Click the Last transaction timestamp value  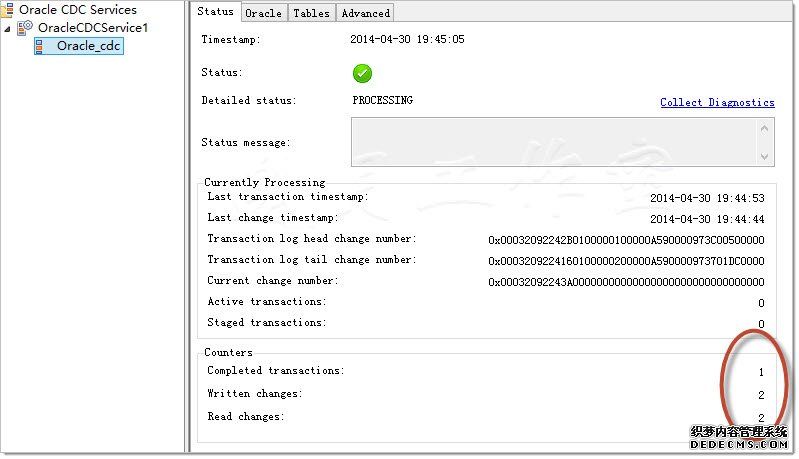[x=707, y=198]
